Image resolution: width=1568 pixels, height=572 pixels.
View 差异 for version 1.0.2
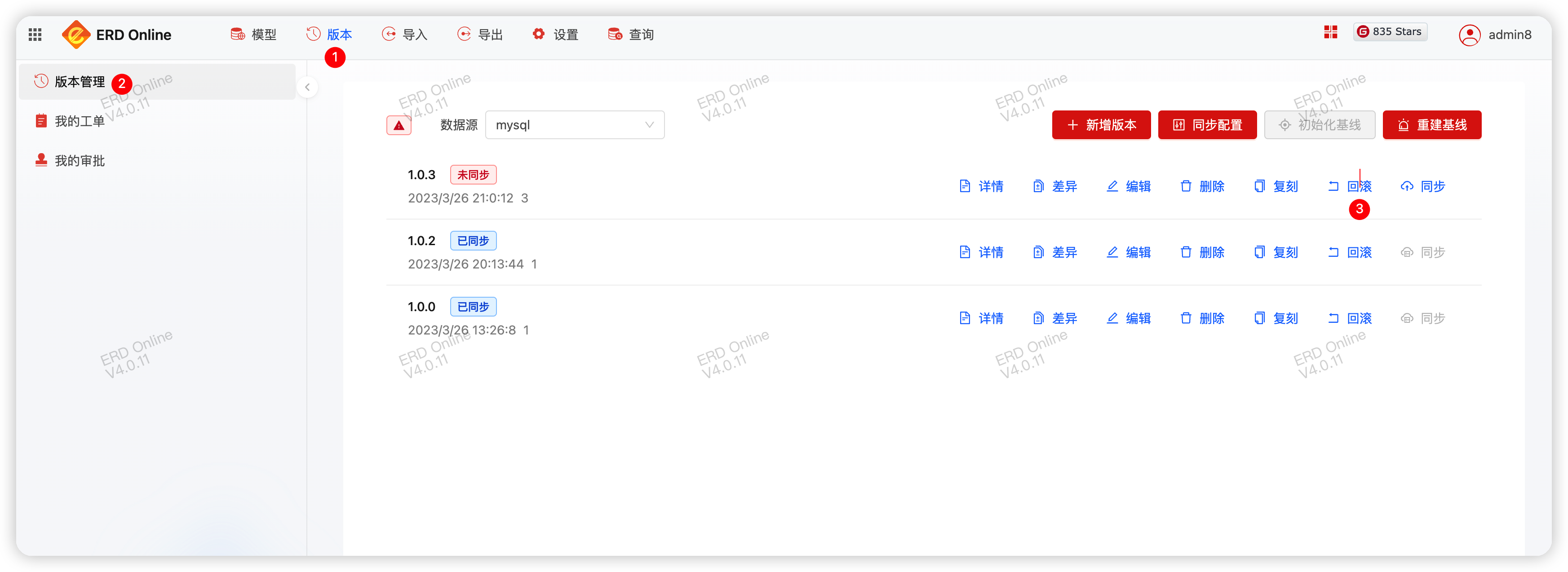pyautogui.click(x=1055, y=252)
